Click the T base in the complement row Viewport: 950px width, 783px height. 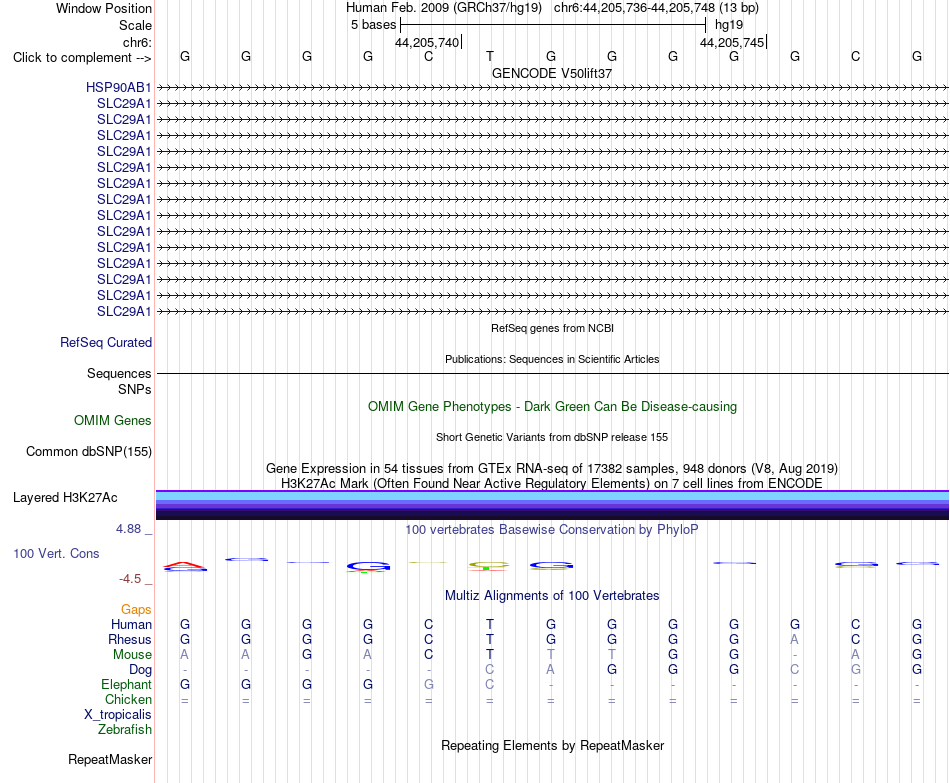click(x=490, y=56)
